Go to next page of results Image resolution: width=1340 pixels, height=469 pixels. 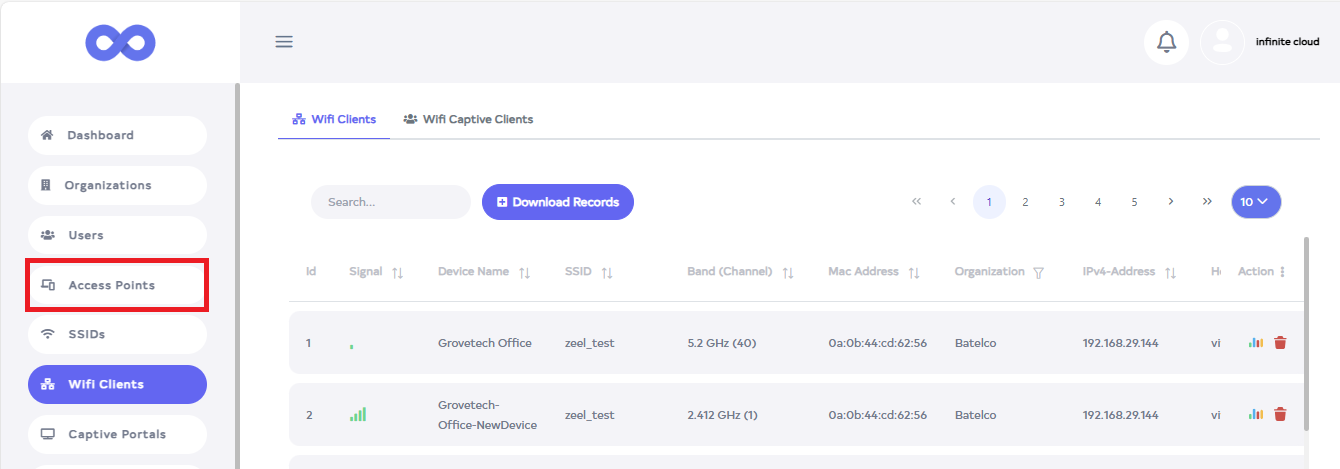[x=1170, y=201]
